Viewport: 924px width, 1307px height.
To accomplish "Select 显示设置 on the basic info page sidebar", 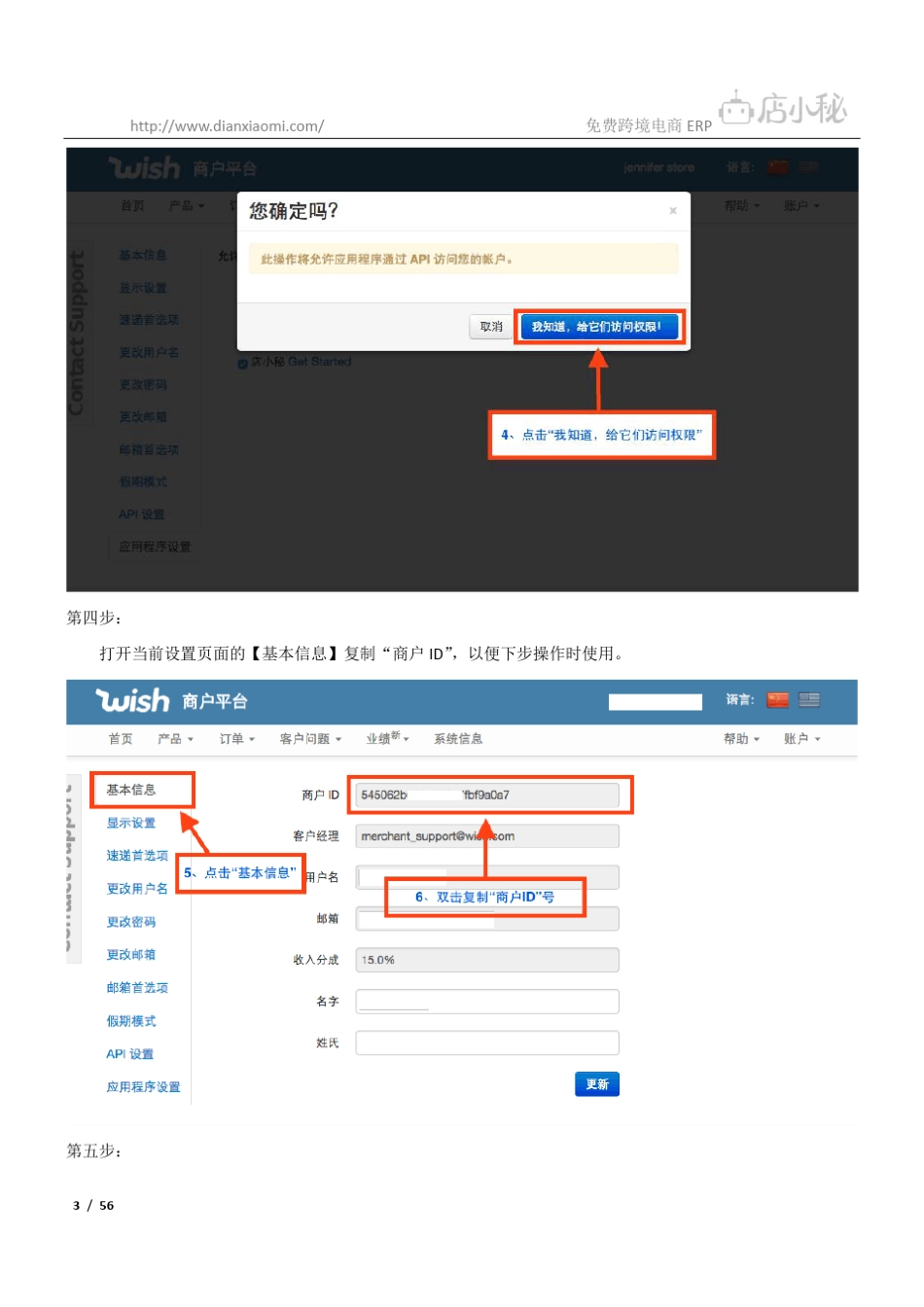I will tap(131, 823).
